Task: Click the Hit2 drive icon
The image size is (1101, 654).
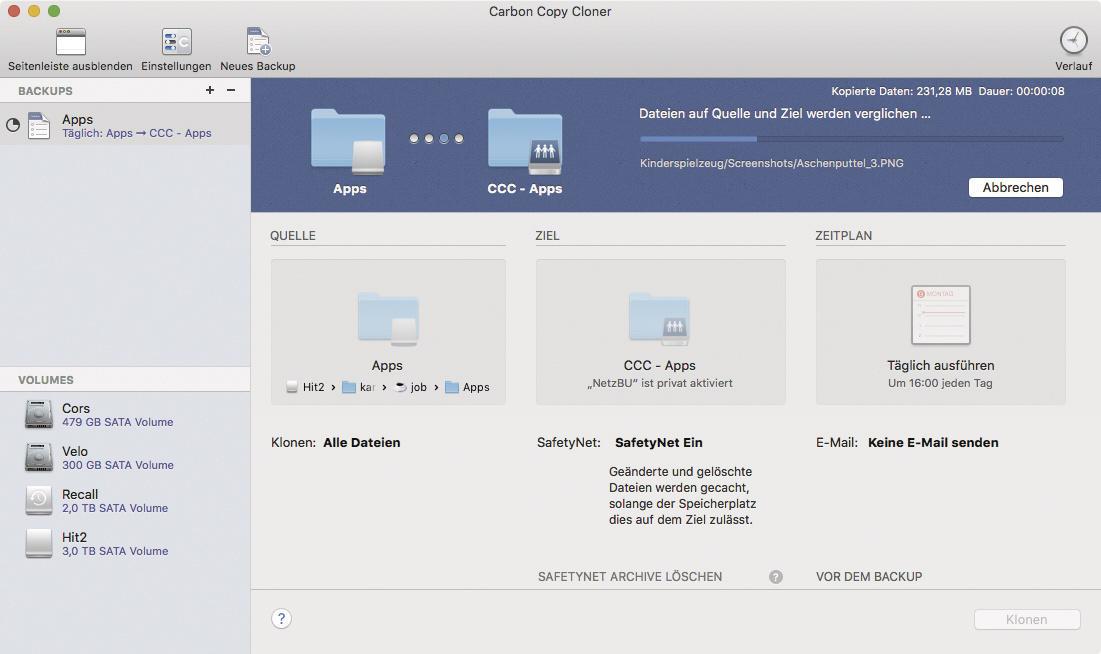Action: click(39, 544)
